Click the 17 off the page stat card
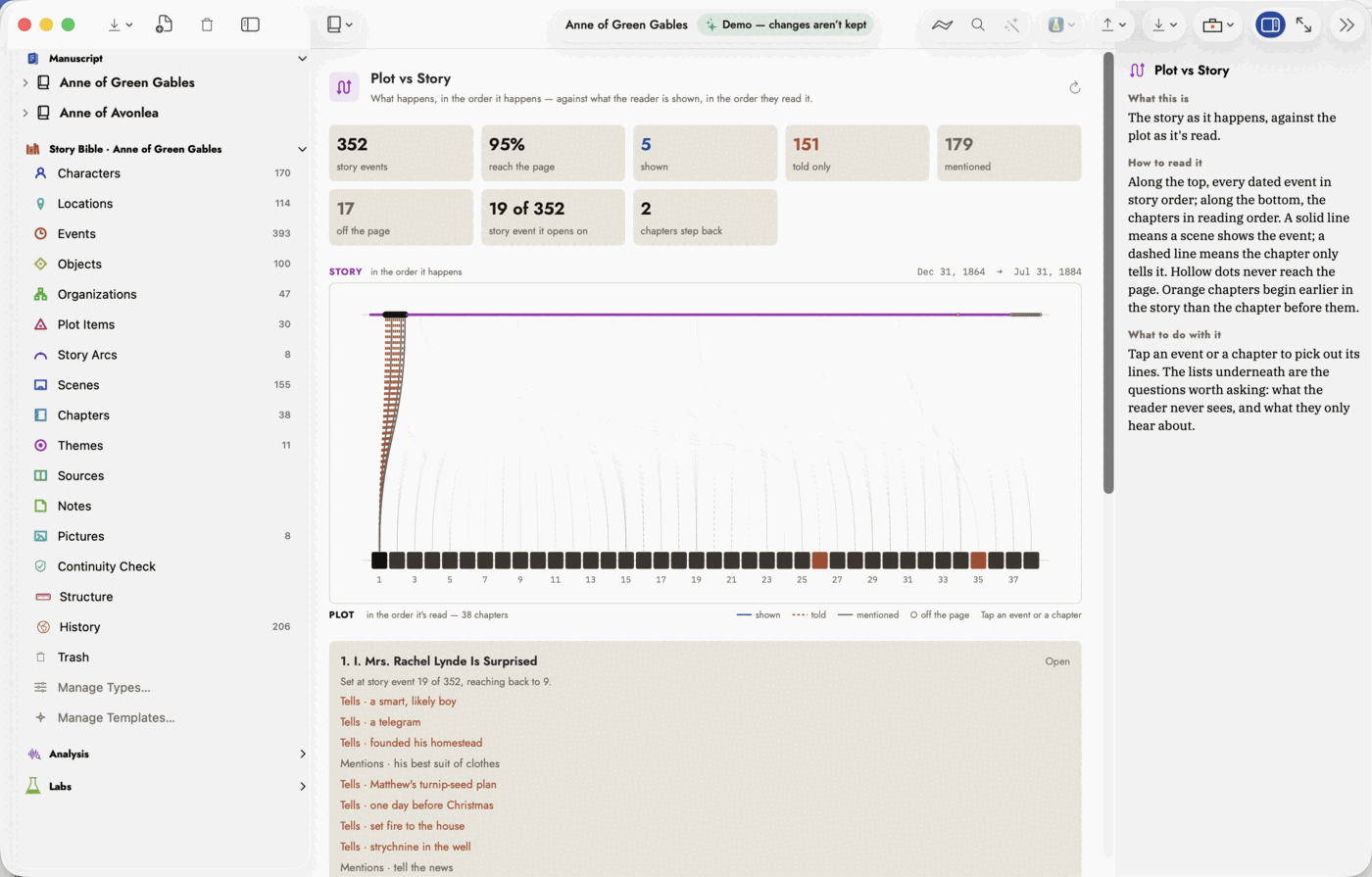This screenshot has height=877, width=1372. click(x=401, y=218)
